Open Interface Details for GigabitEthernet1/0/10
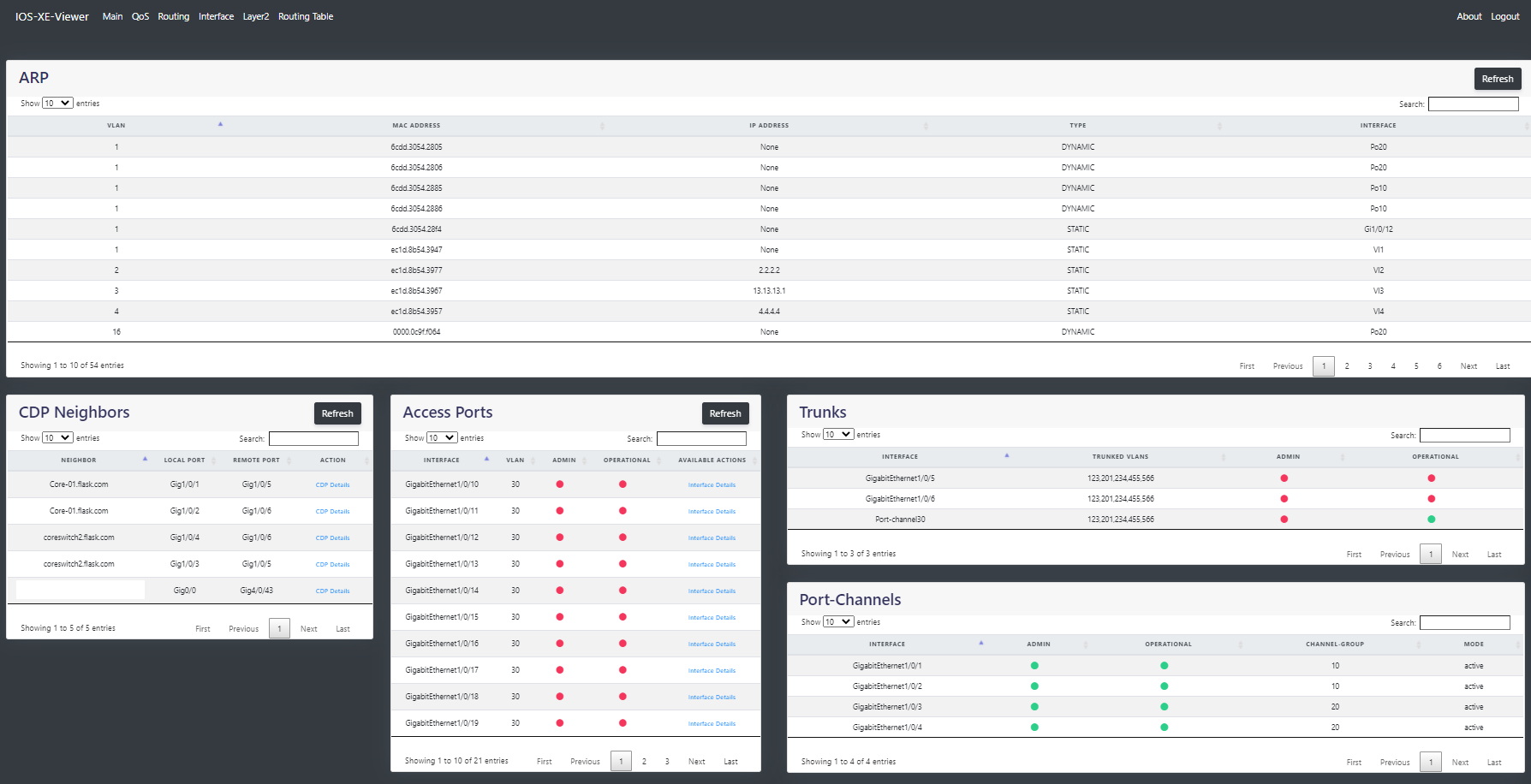 tap(712, 485)
